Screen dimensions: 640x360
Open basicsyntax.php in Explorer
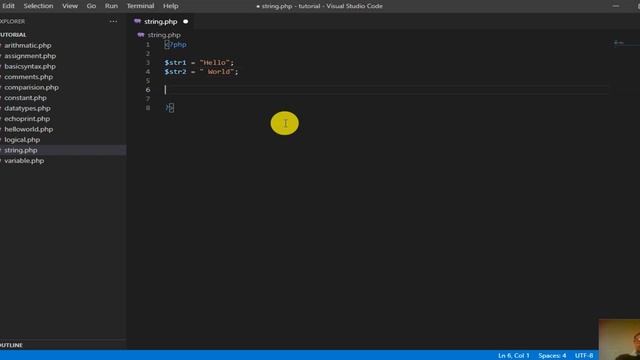30,66
